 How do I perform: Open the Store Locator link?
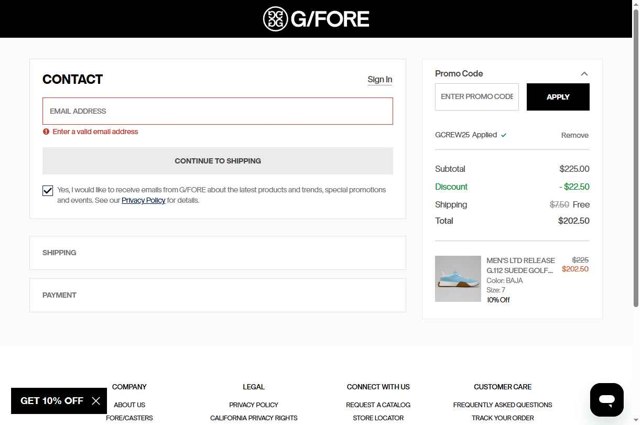(378, 418)
